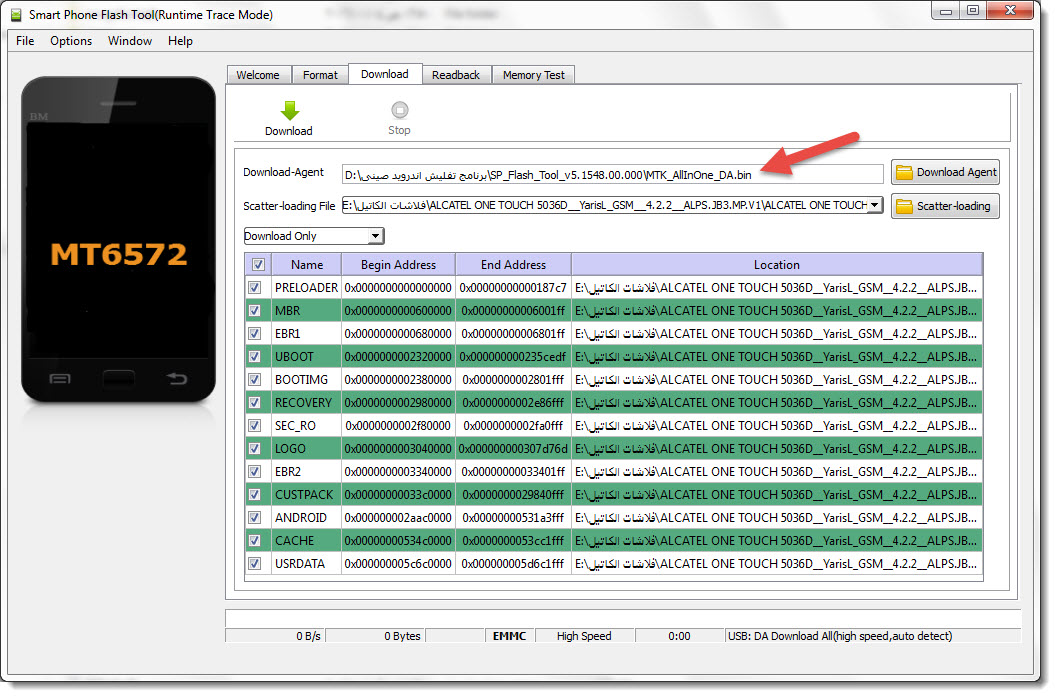The width and height of the screenshot is (1056, 697).
Task: Expand the Download Only mode dropdown
Action: [376, 236]
